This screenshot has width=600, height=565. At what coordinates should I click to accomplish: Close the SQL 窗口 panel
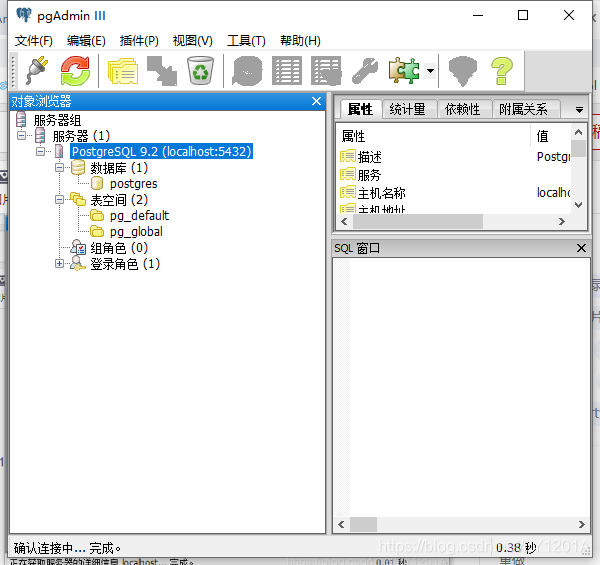581,248
